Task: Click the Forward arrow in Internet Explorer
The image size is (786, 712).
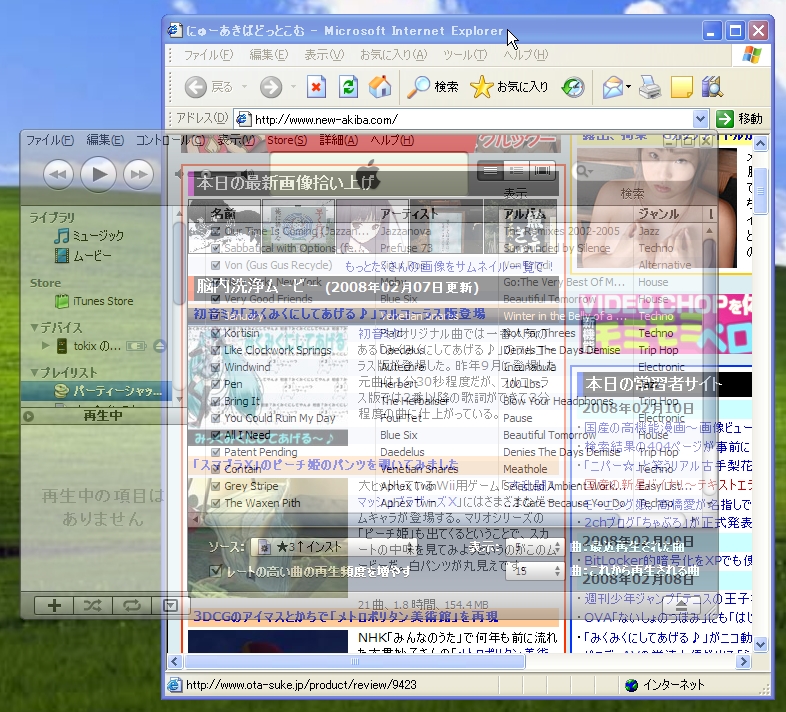Action: [x=271, y=87]
